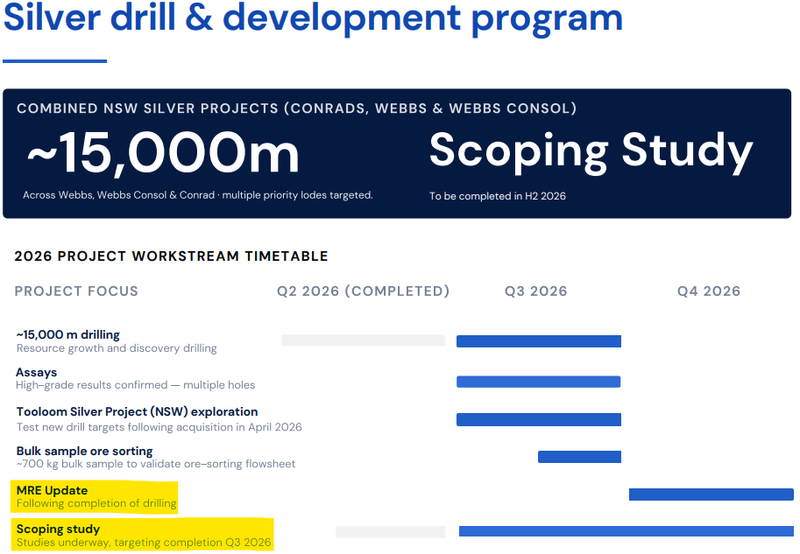Select 'Resource growth and discovery drilling' subtitle
This screenshot has width=800, height=554.
(x=116, y=348)
